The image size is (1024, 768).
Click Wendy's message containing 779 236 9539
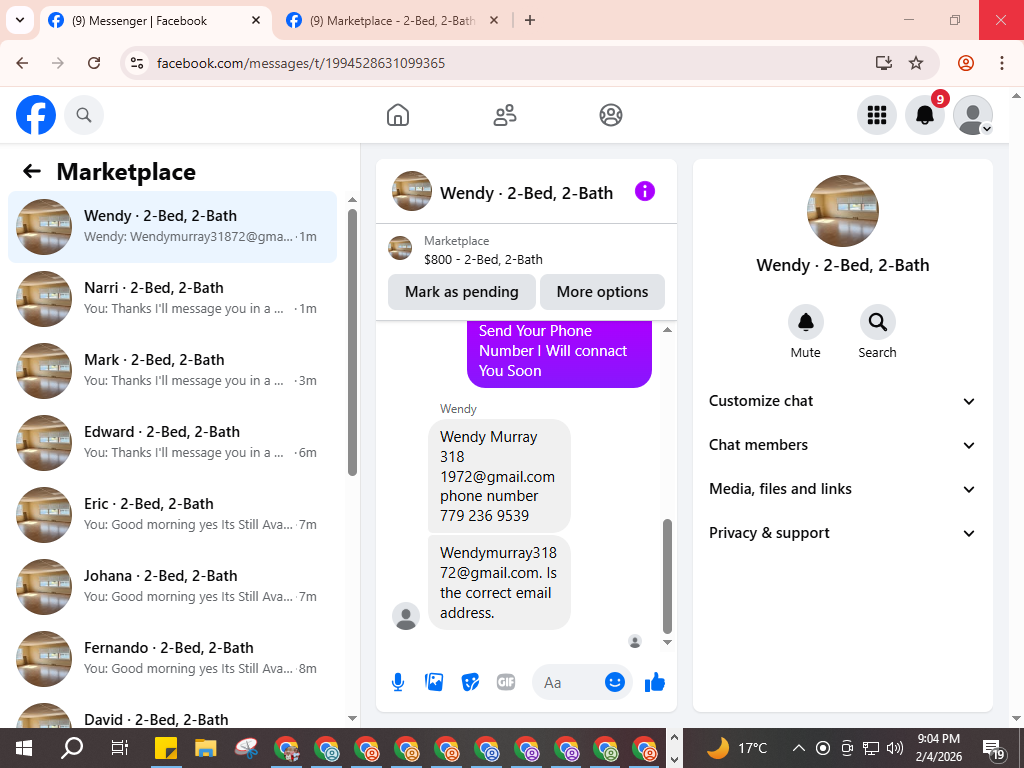499,476
